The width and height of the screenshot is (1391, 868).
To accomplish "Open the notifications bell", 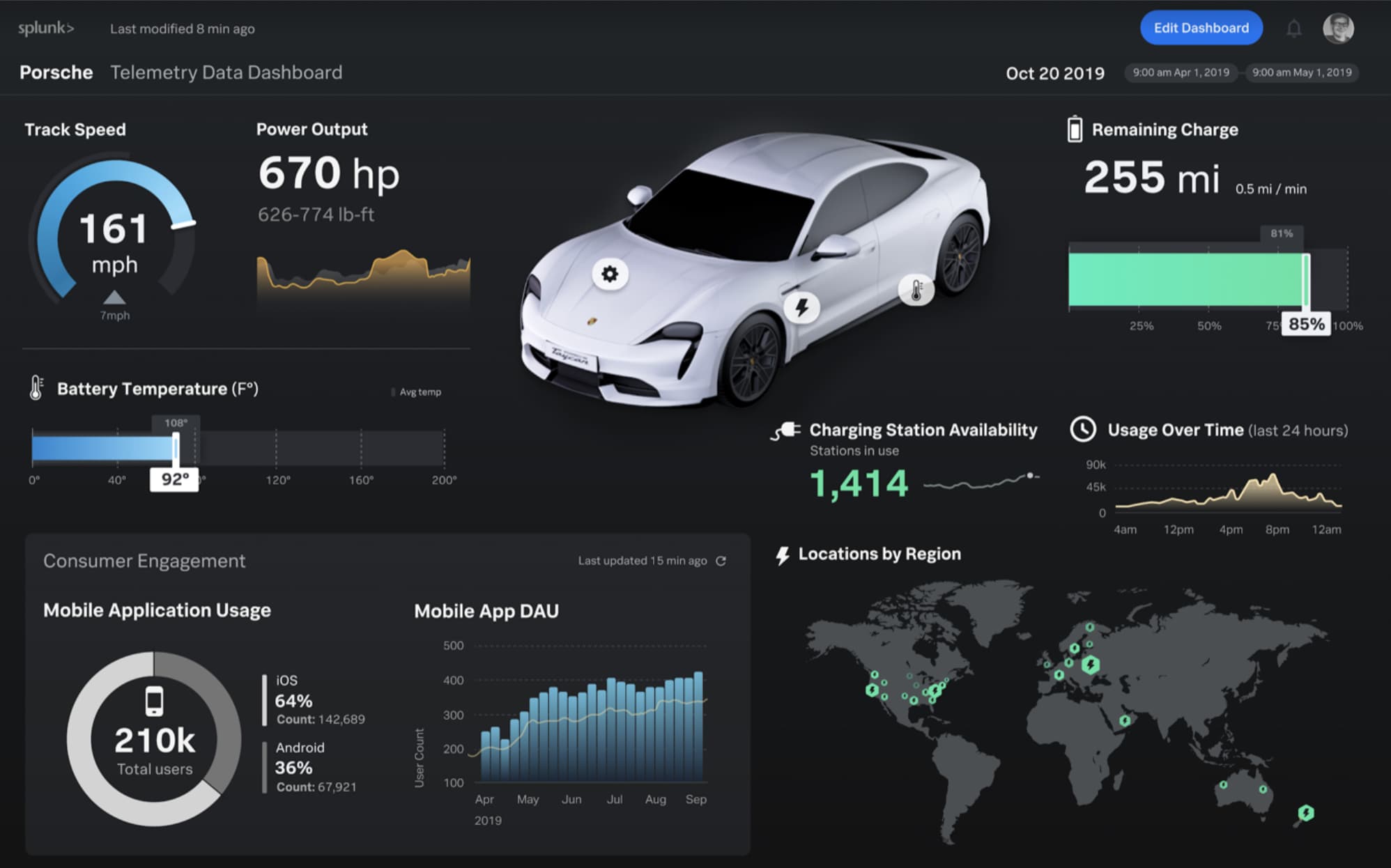I will pyautogui.click(x=1293, y=29).
